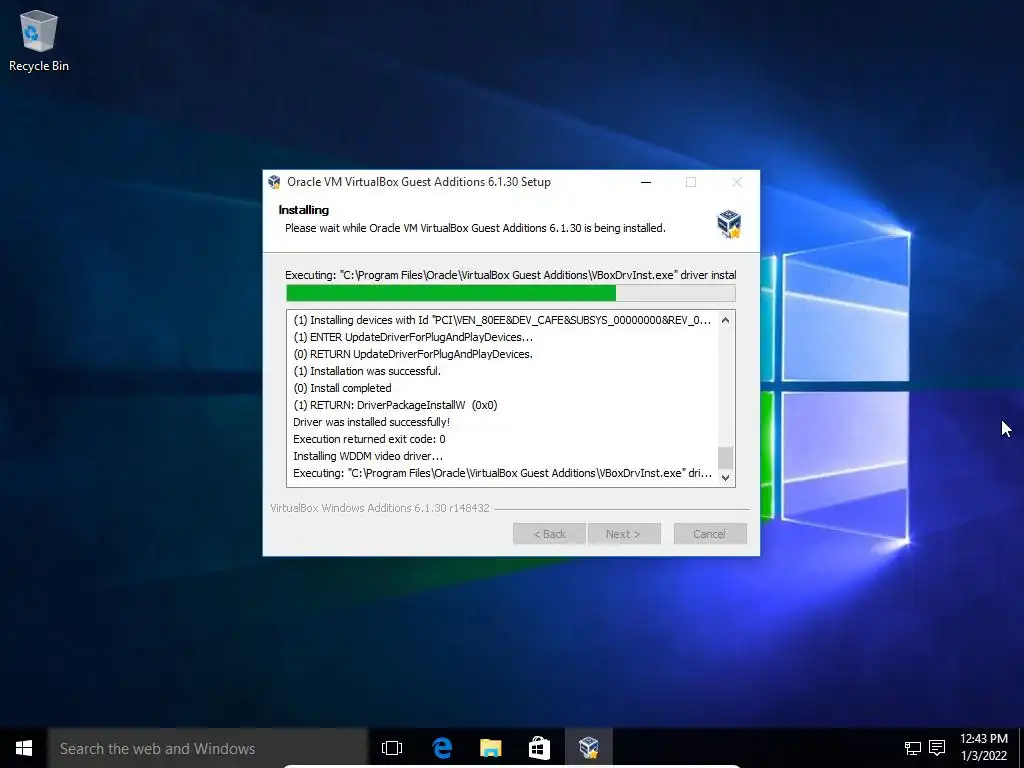1024x768 pixels.
Task: Click the search the web and Windows box
Action: (208, 748)
